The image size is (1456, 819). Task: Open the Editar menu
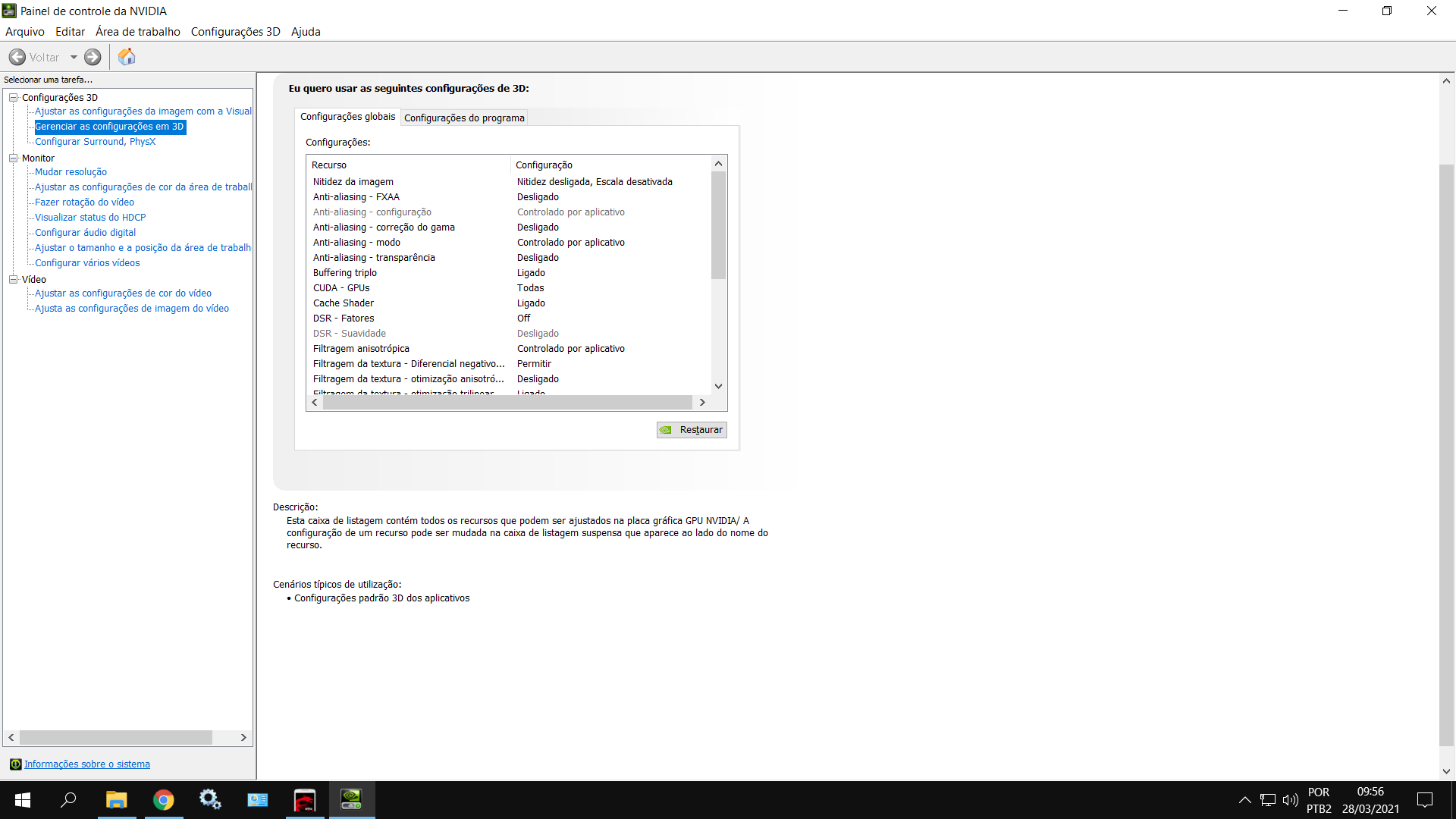pyautogui.click(x=70, y=32)
